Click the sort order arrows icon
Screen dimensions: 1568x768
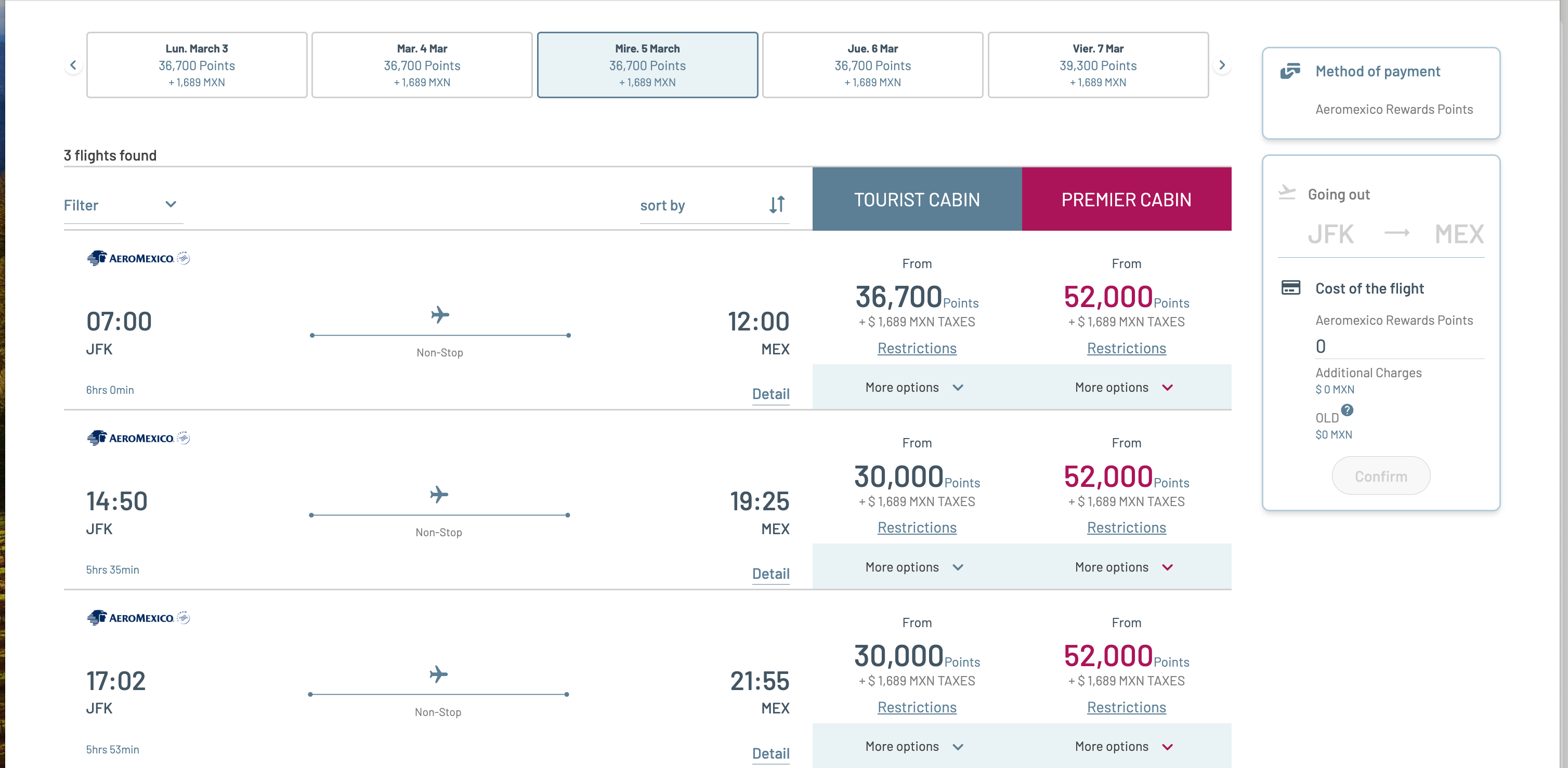pyautogui.click(x=777, y=205)
